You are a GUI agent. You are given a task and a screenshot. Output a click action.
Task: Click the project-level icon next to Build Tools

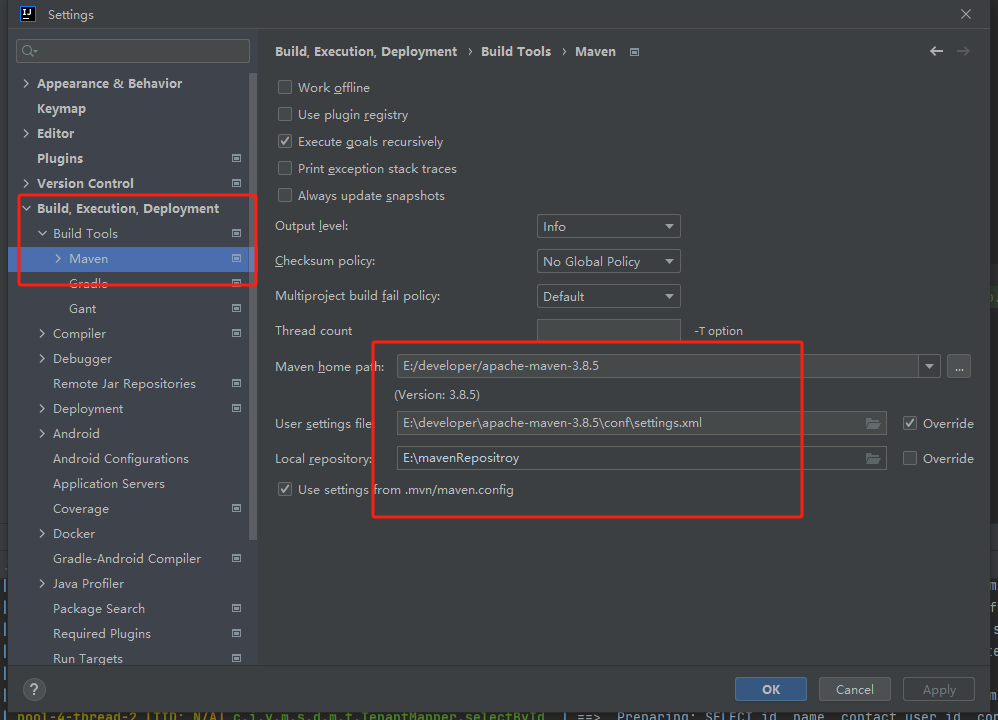click(x=236, y=234)
